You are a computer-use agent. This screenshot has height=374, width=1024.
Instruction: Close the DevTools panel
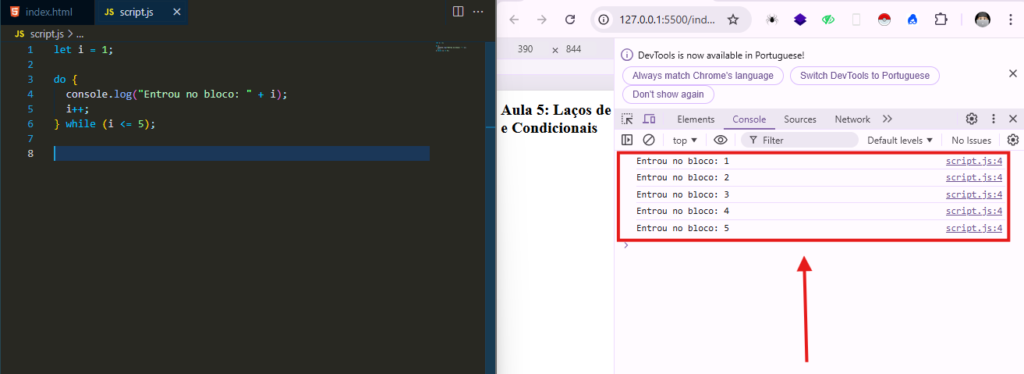point(1013,119)
